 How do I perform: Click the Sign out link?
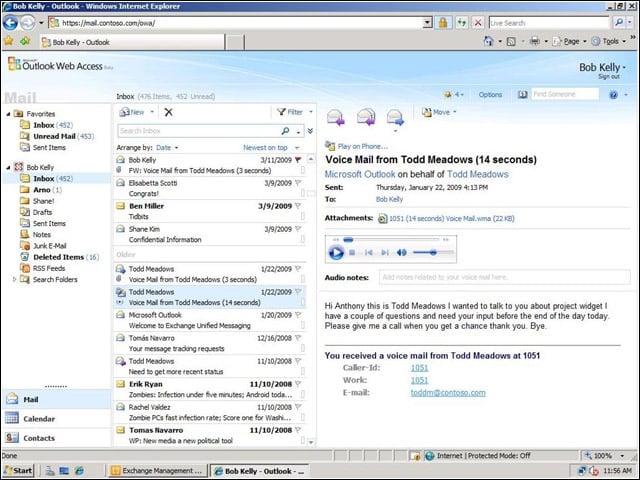pyautogui.click(x=609, y=77)
